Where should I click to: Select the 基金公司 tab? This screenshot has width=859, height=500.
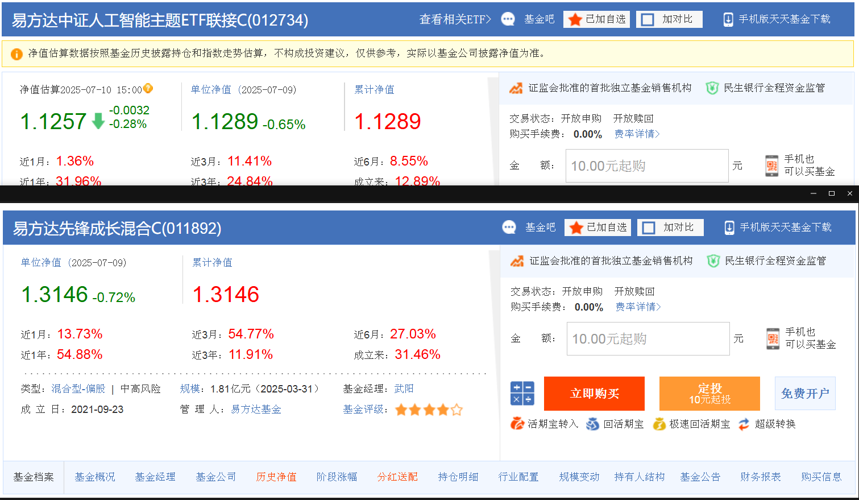coord(216,477)
